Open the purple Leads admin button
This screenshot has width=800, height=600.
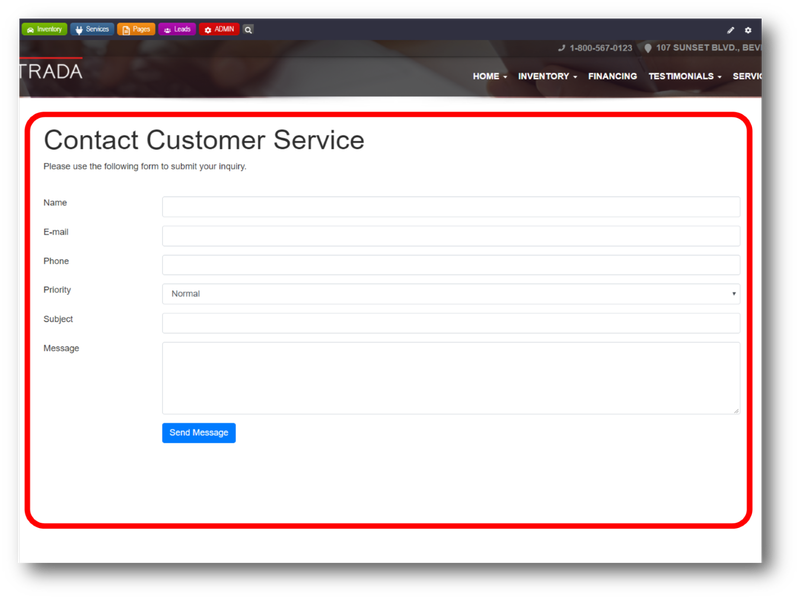pyautogui.click(x=177, y=30)
